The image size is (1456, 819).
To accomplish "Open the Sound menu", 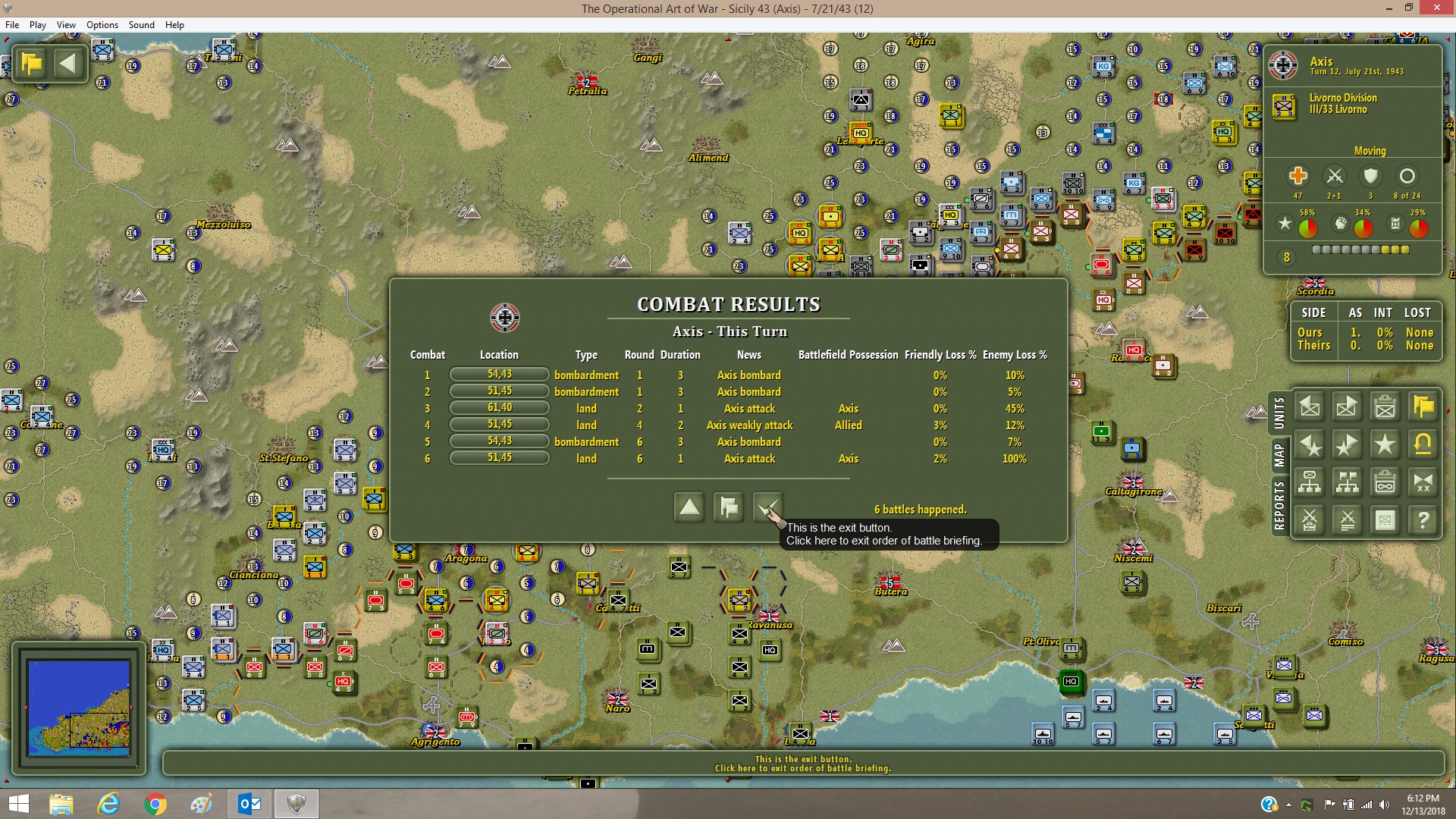I will [142, 25].
